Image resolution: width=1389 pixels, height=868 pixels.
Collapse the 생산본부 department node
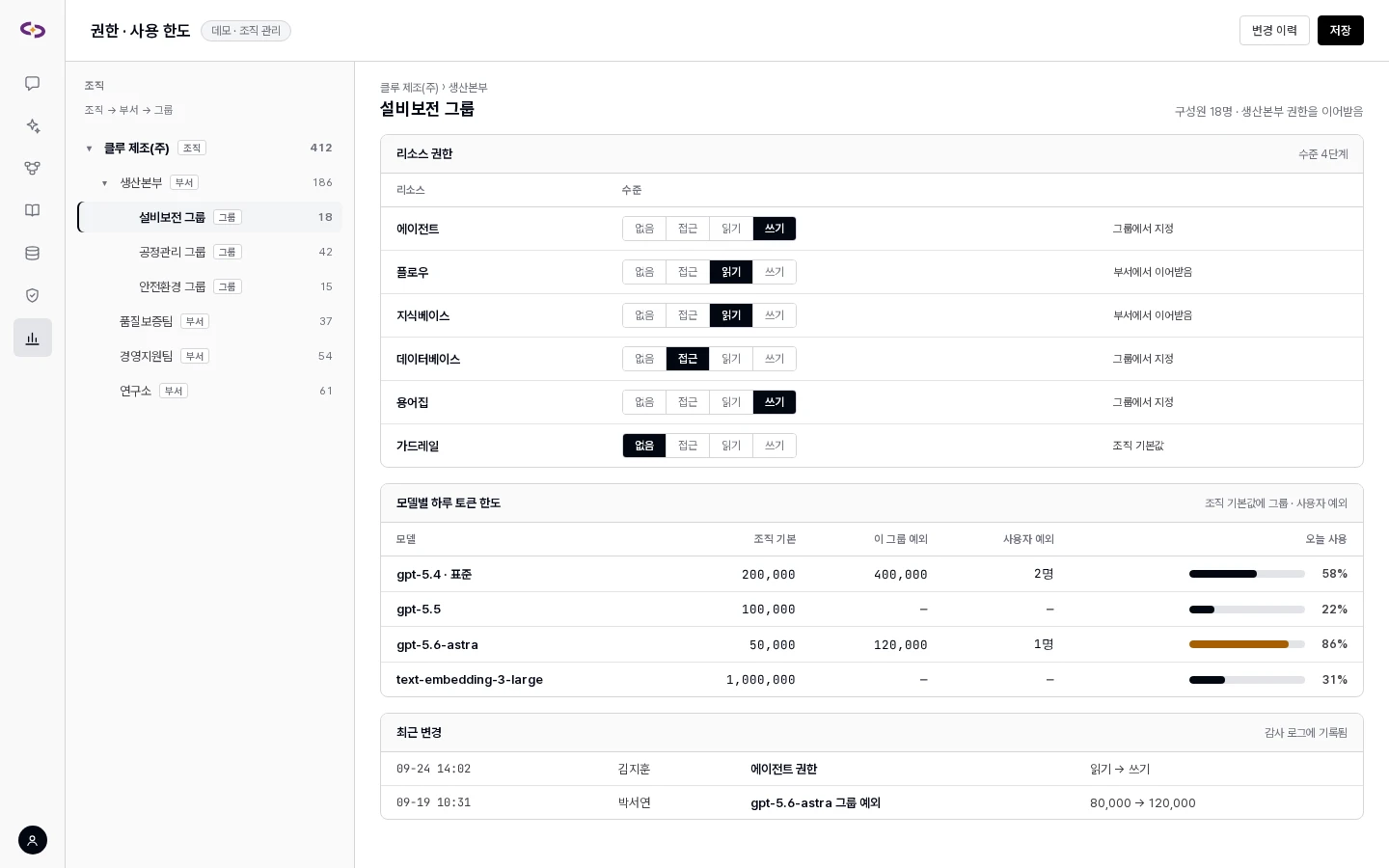pyautogui.click(x=104, y=183)
